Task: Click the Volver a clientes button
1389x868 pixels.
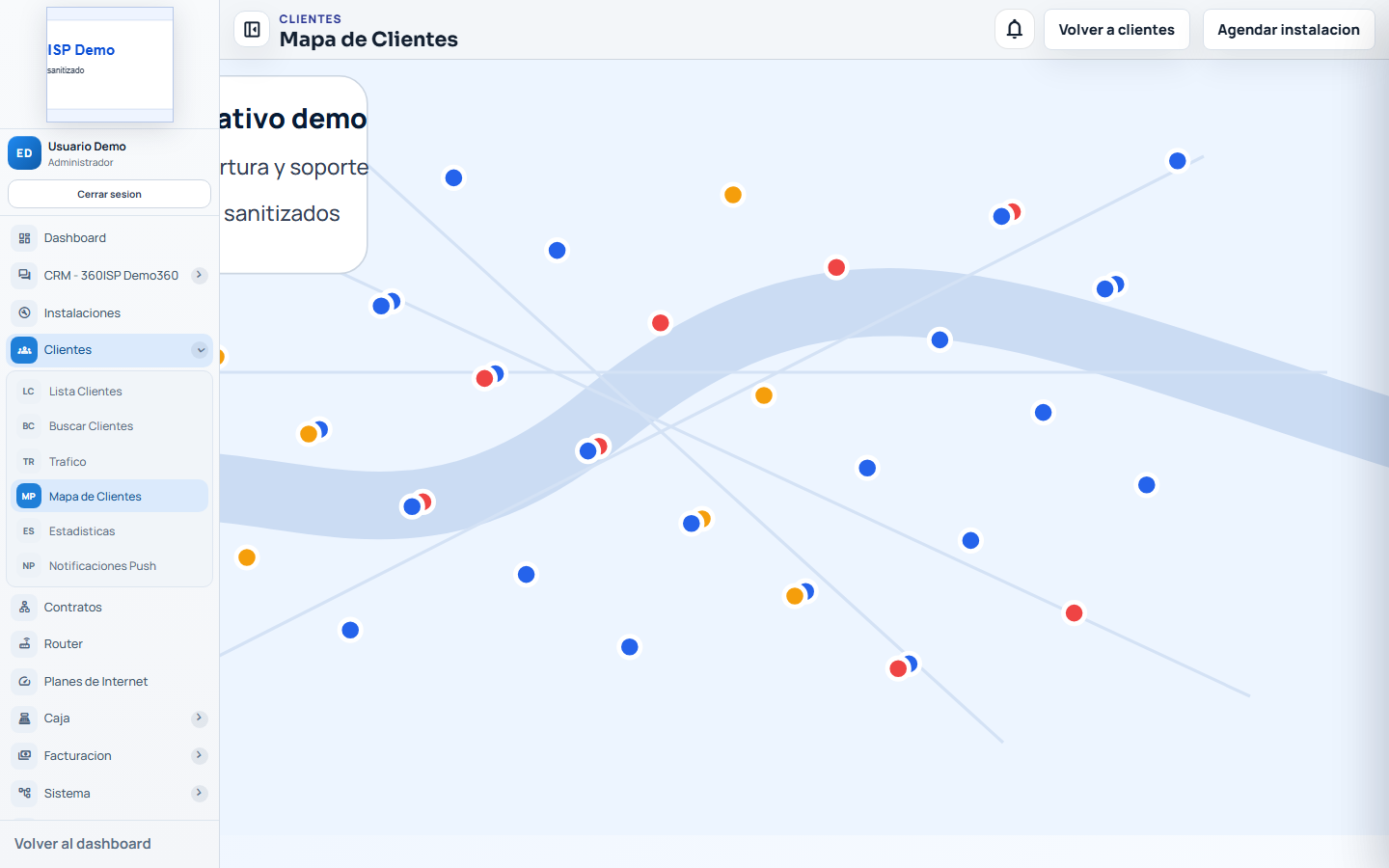Action: tap(1117, 30)
